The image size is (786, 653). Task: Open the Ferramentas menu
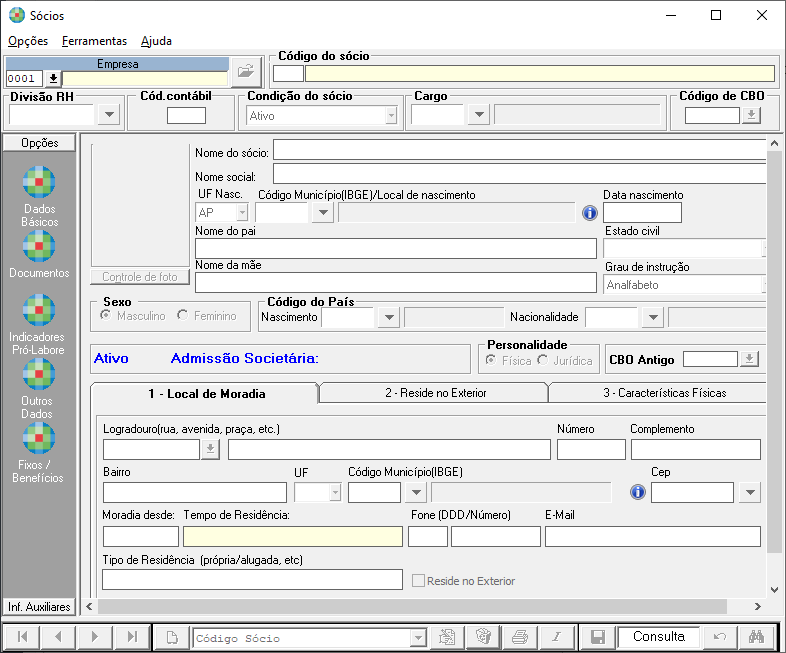coord(94,41)
